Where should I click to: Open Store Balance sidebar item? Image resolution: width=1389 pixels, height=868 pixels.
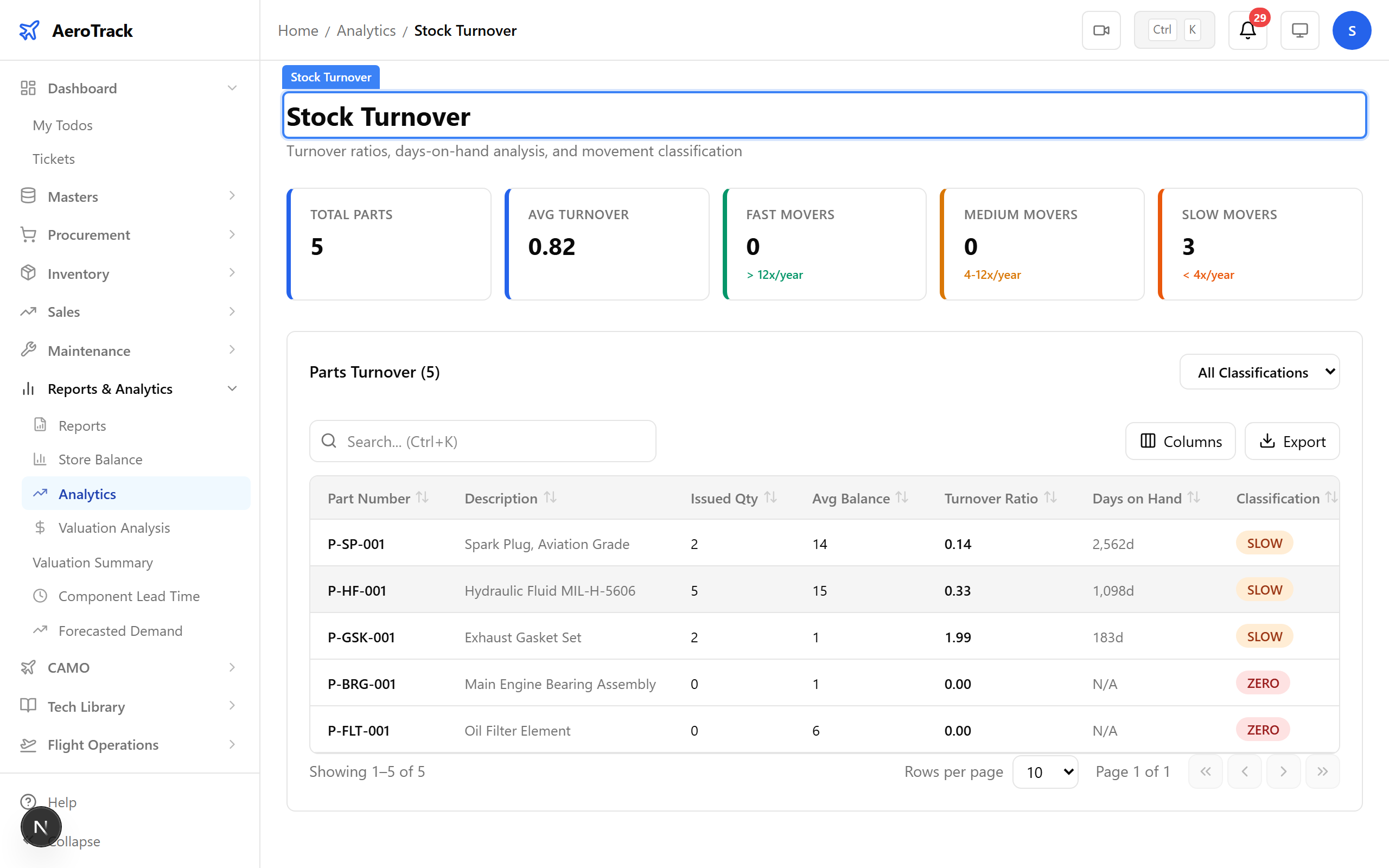click(100, 459)
